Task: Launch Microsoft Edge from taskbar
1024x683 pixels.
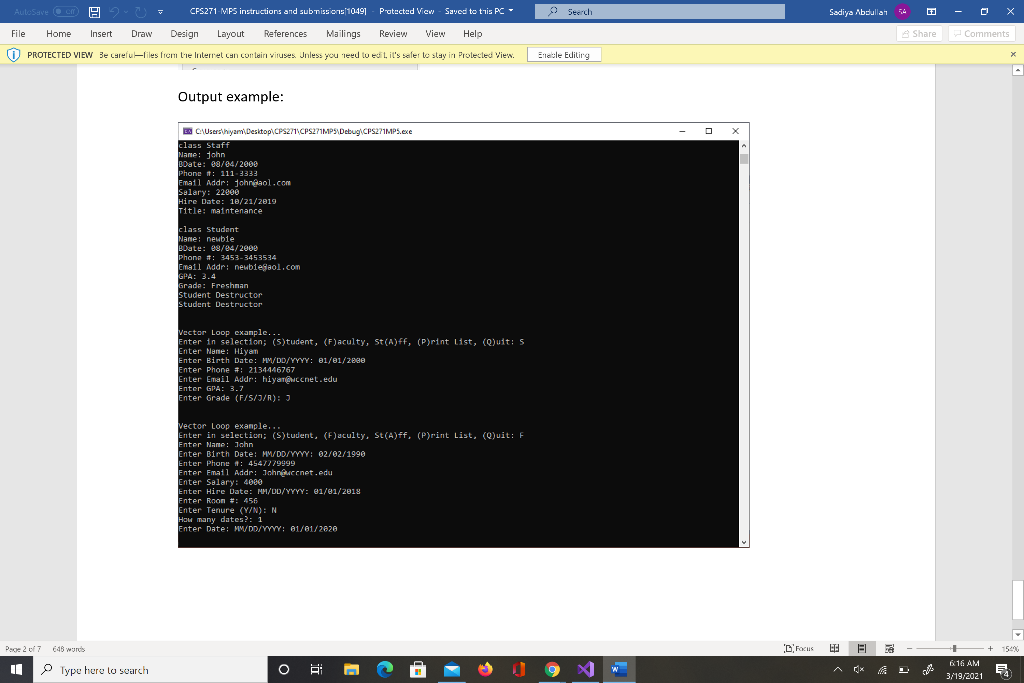Action: click(385, 670)
